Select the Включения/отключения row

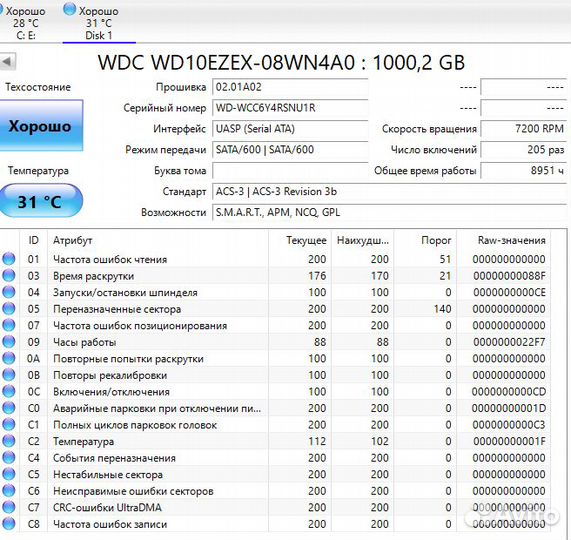275,391
